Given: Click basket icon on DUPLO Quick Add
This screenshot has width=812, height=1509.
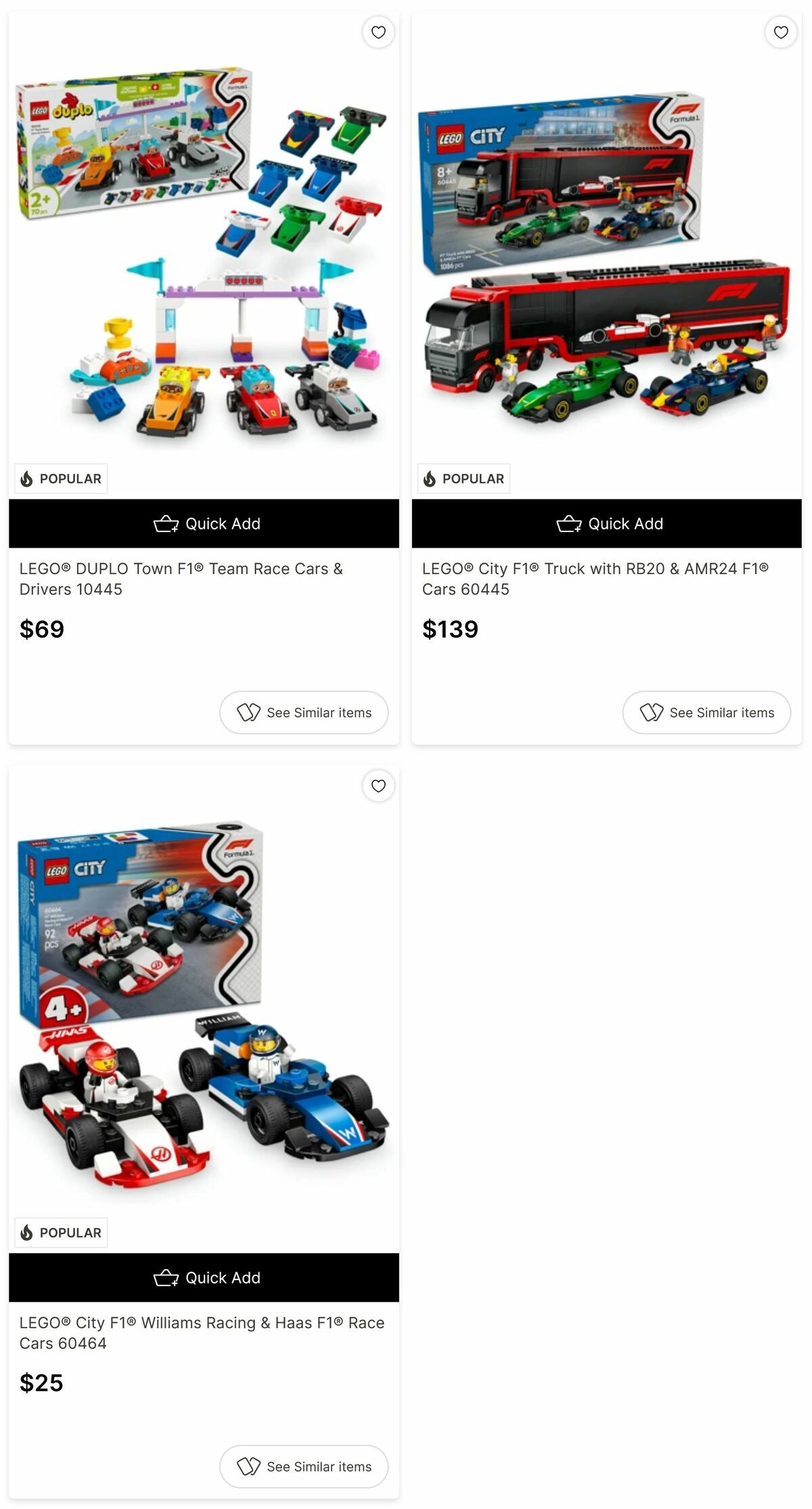Looking at the screenshot, I should (166, 524).
